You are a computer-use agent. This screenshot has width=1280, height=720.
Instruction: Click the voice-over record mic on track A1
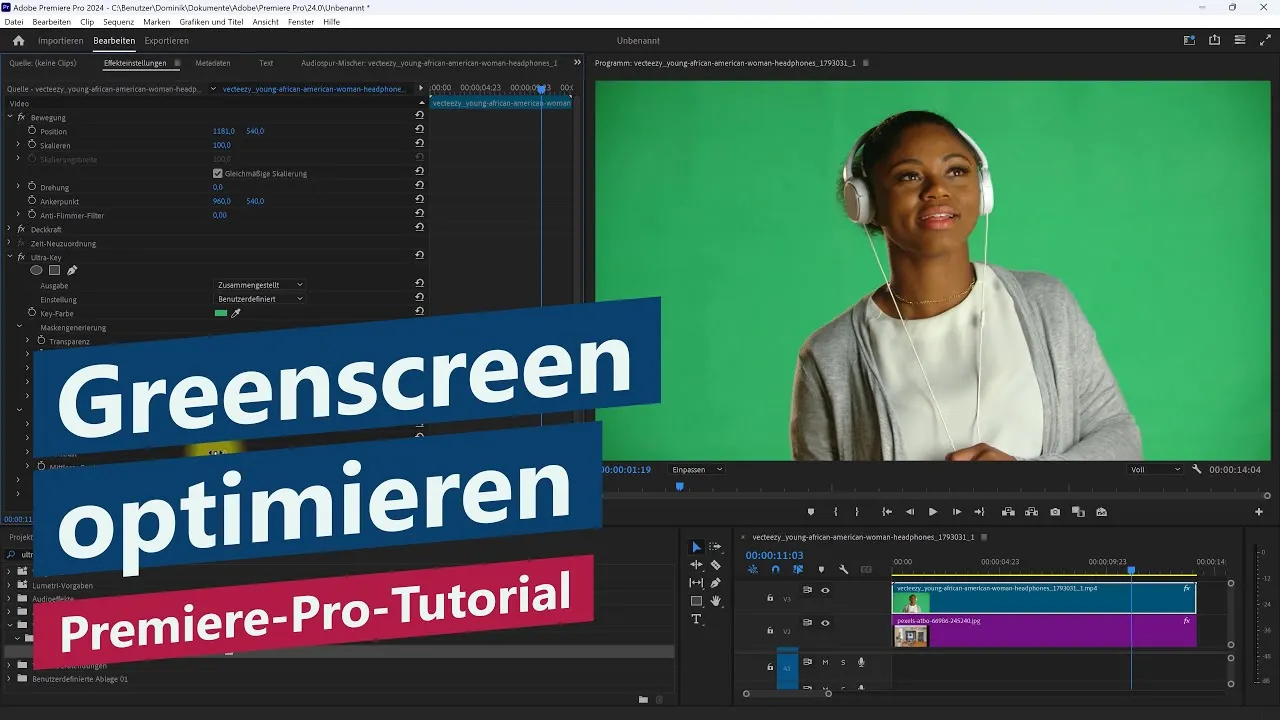pyautogui.click(x=861, y=662)
